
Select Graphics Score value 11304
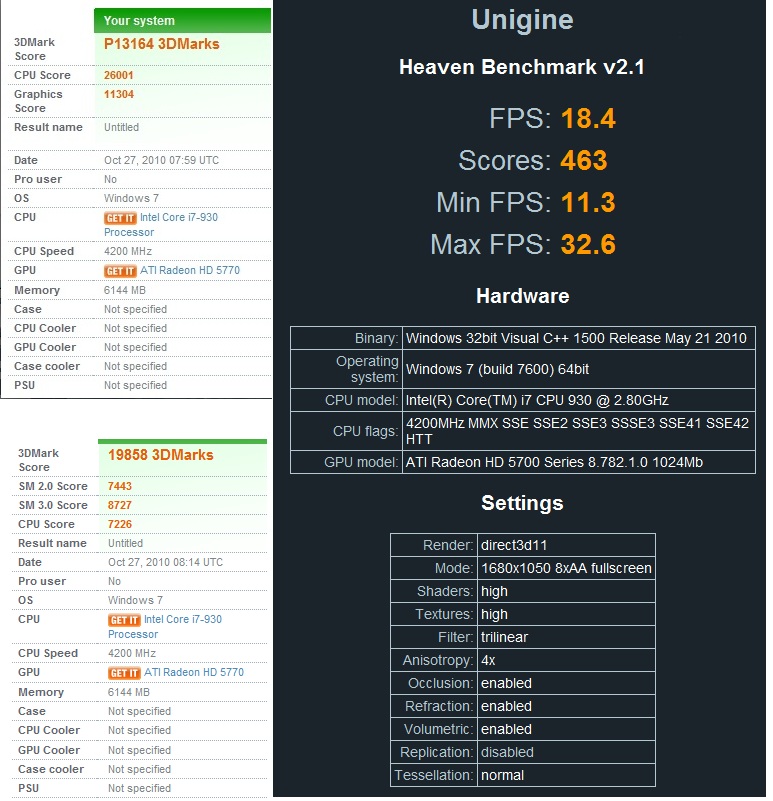pyautogui.click(x=119, y=94)
